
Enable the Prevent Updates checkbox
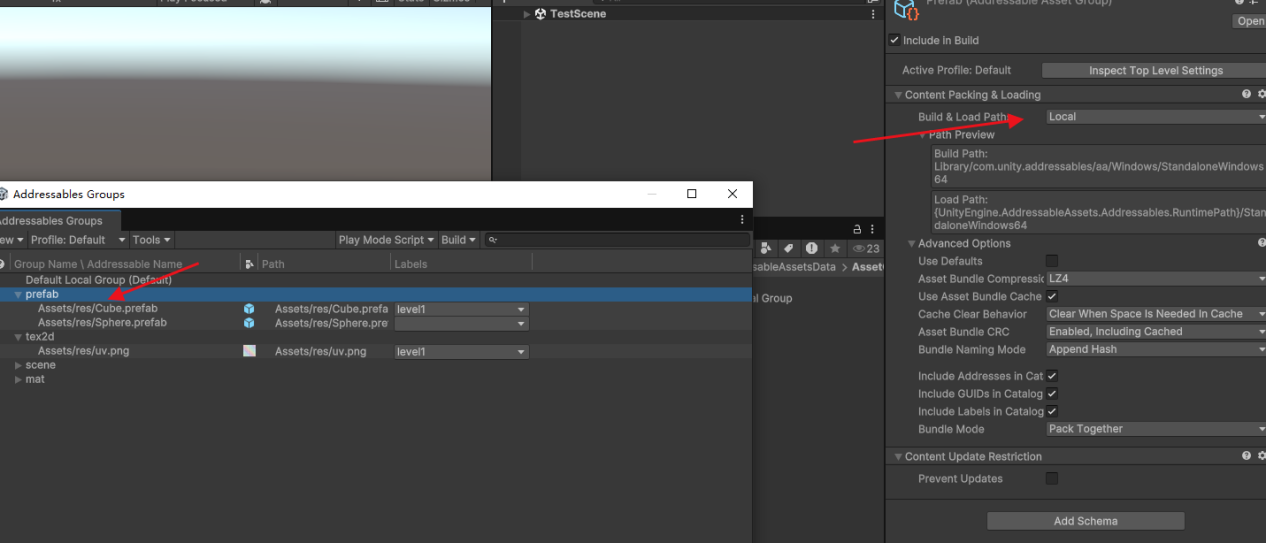1052,479
